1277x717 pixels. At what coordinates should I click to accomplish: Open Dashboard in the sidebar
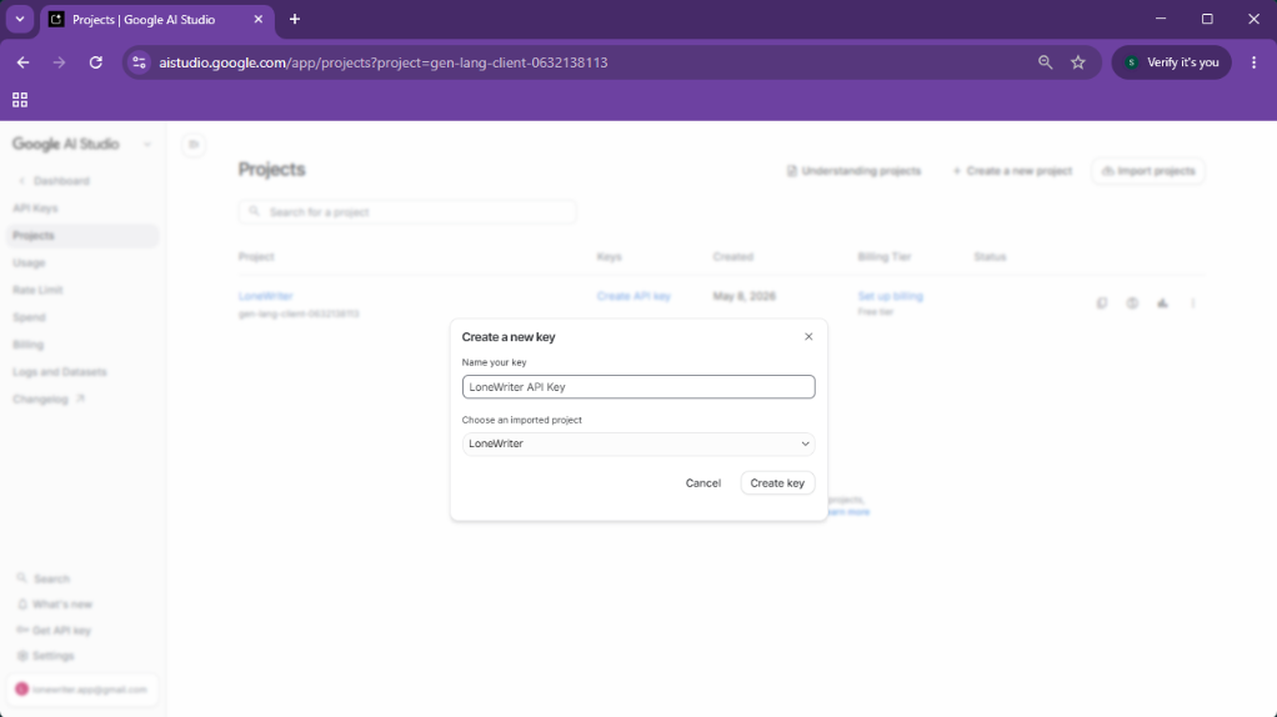point(61,181)
